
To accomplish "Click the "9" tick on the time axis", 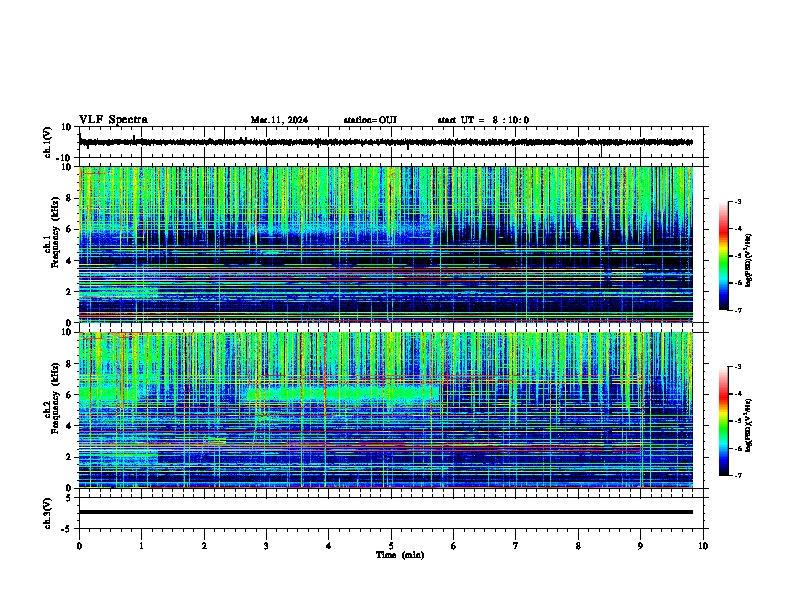I will (x=640, y=546).
